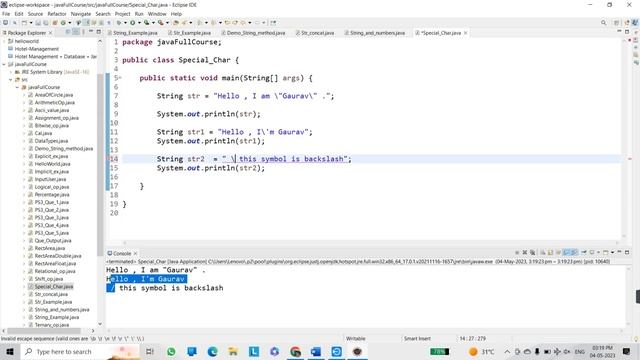Open the Window menu
This screenshot has height=360, width=640.
point(157,14)
